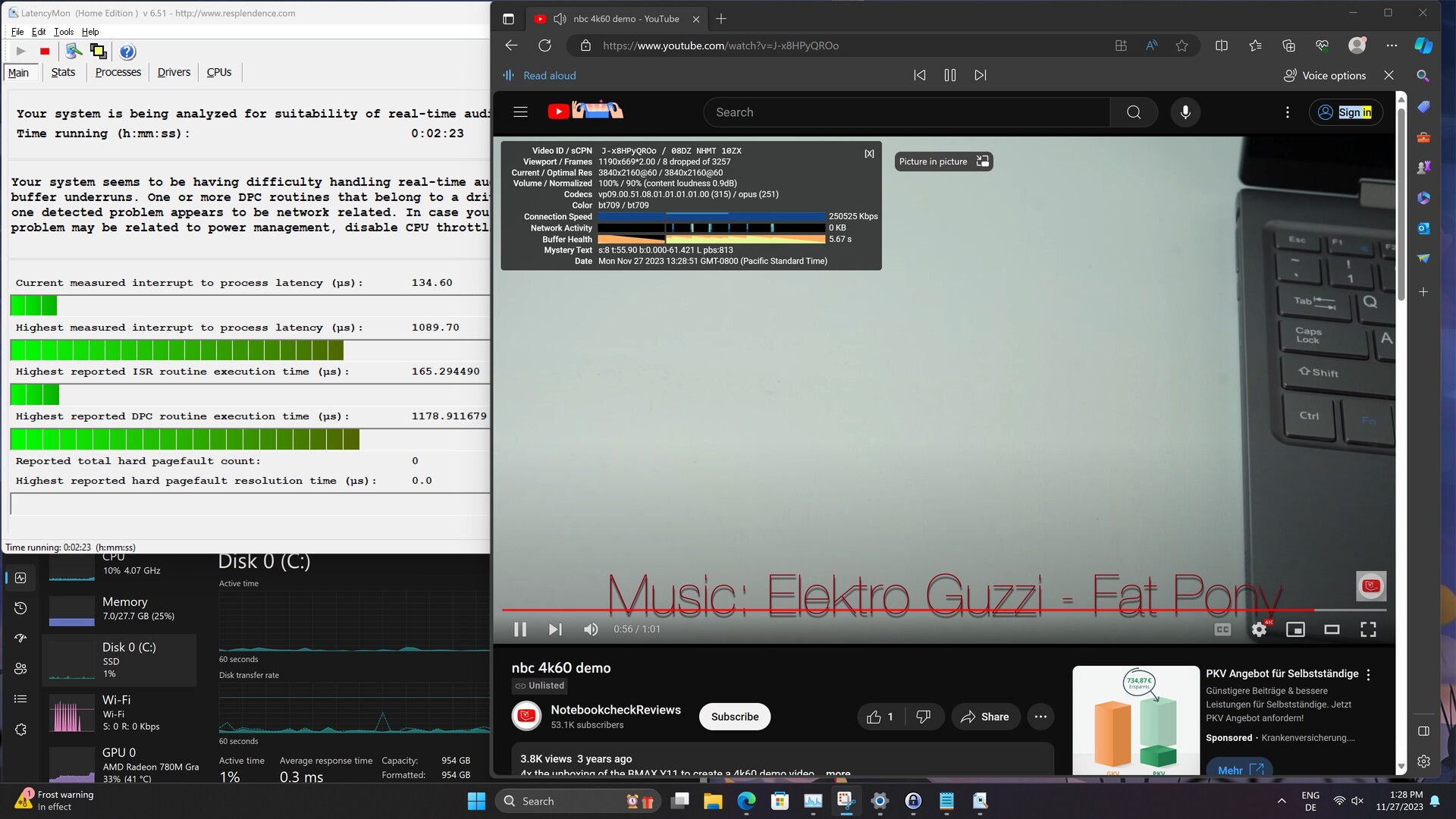1456x819 pixels.
Task: Mute the YouTube video volume
Action: click(591, 629)
